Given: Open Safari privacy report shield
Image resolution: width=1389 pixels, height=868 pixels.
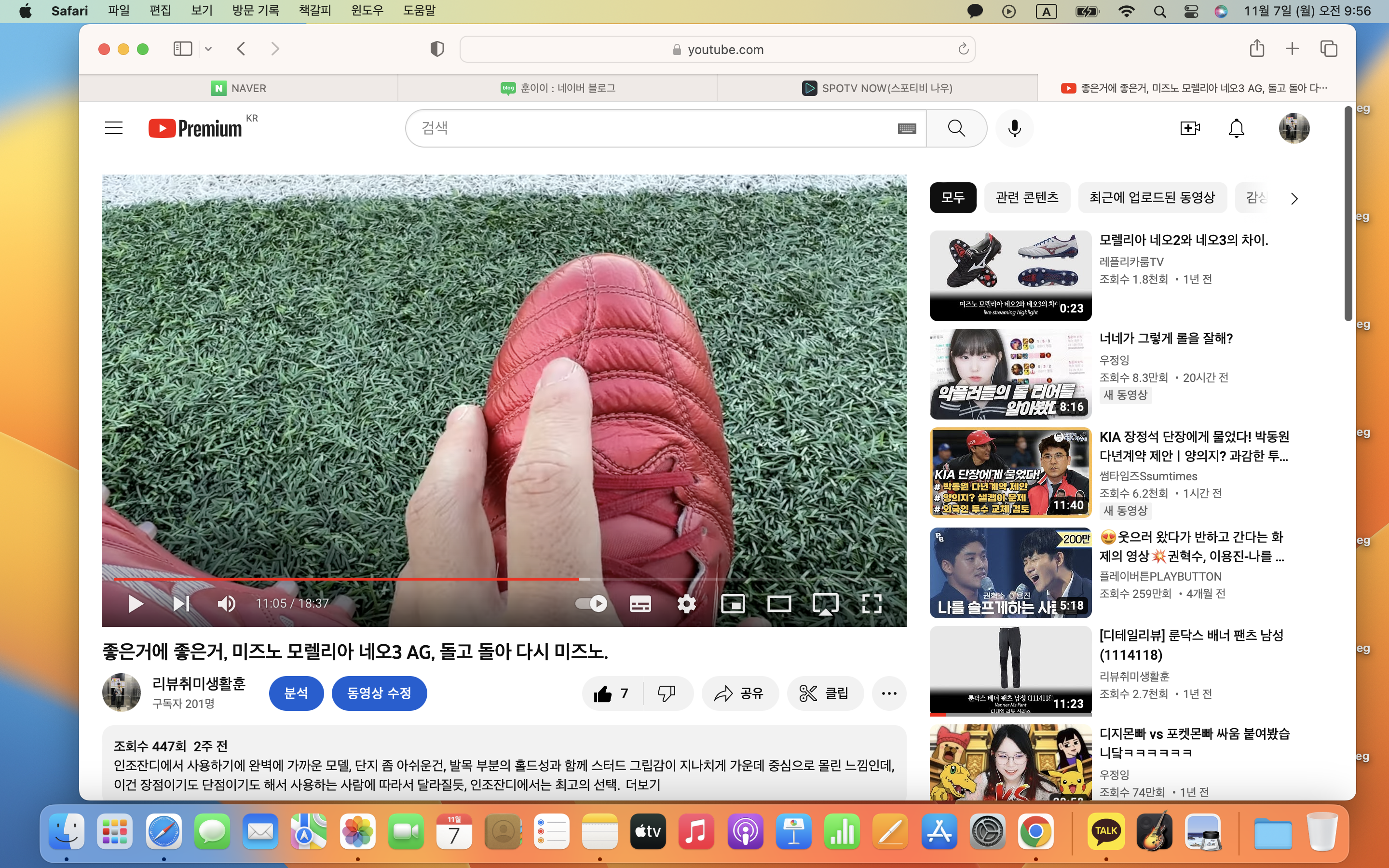Looking at the screenshot, I should [x=437, y=49].
